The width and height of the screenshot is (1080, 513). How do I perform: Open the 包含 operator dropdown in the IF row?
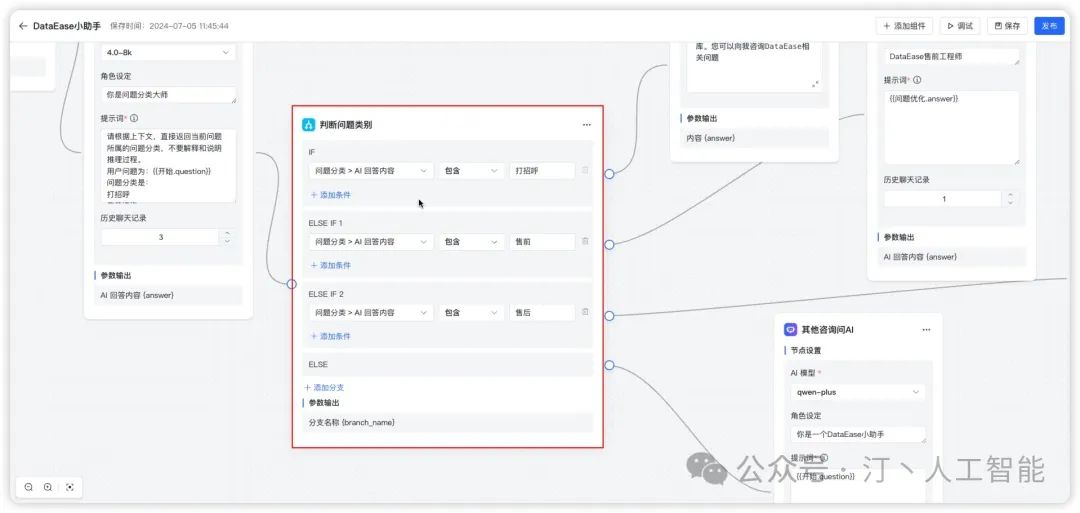(471, 171)
